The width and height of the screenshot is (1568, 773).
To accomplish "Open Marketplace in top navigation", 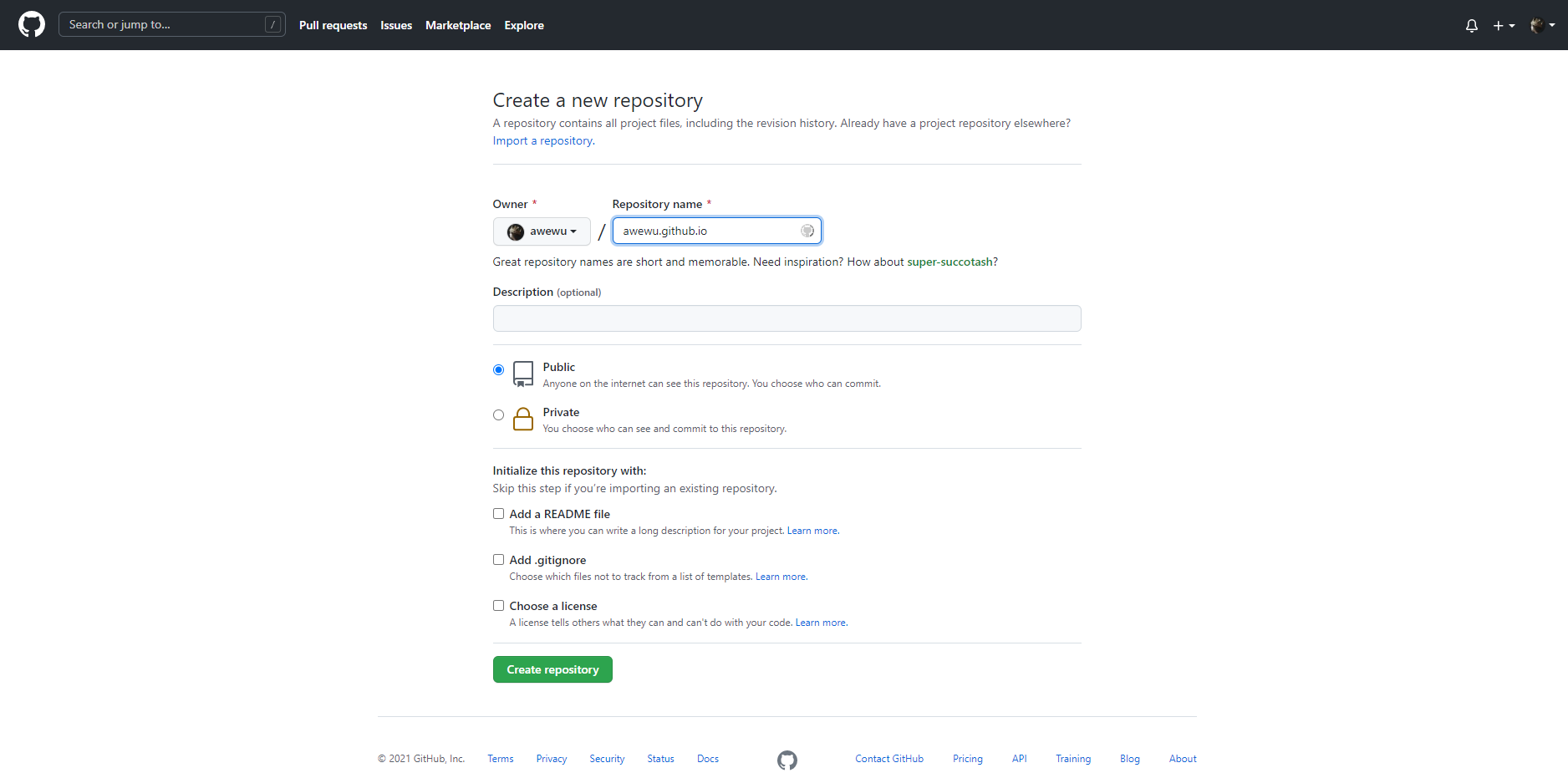I will point(458,25).
